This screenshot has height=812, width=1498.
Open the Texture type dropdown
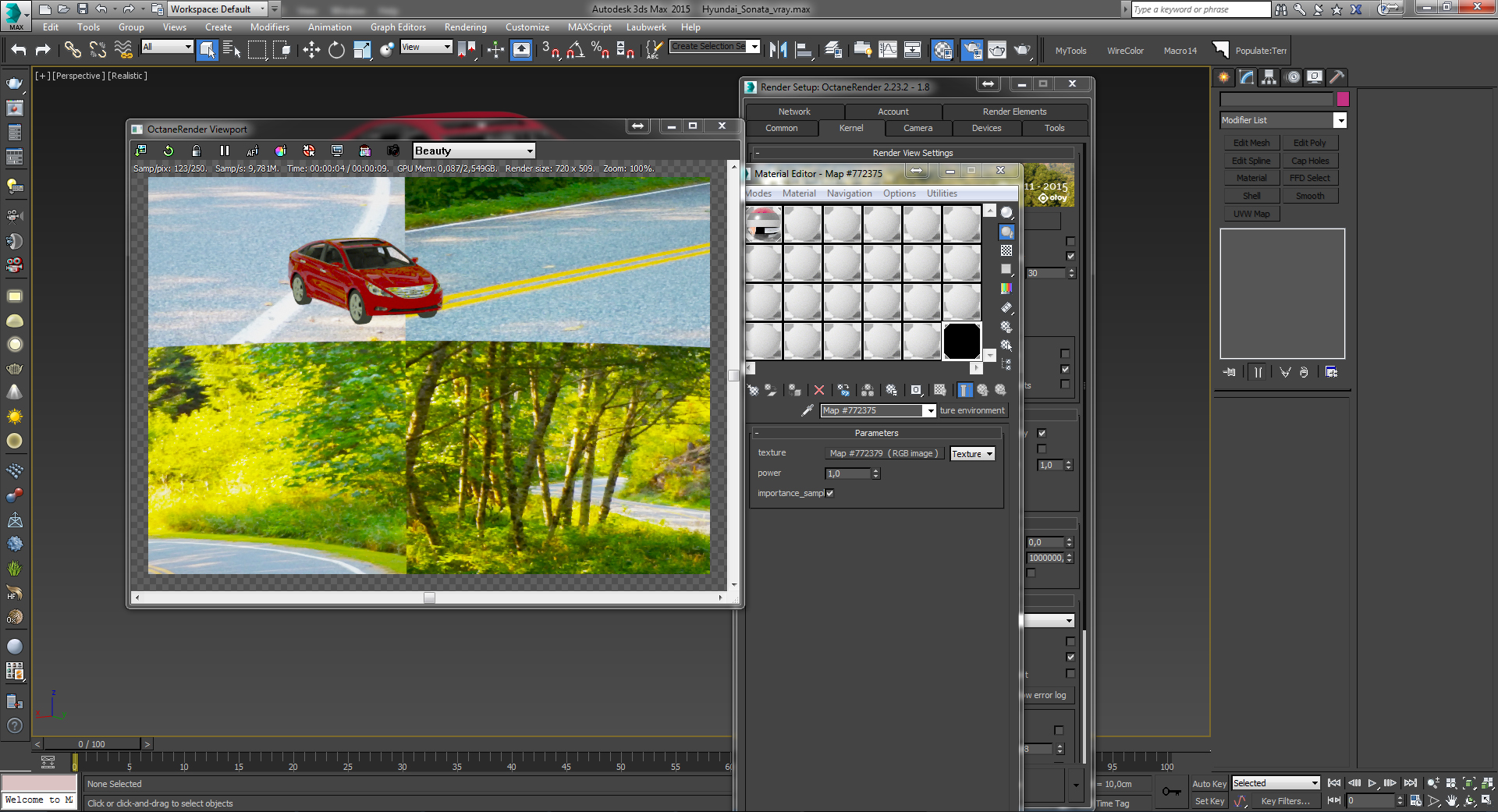972,454
